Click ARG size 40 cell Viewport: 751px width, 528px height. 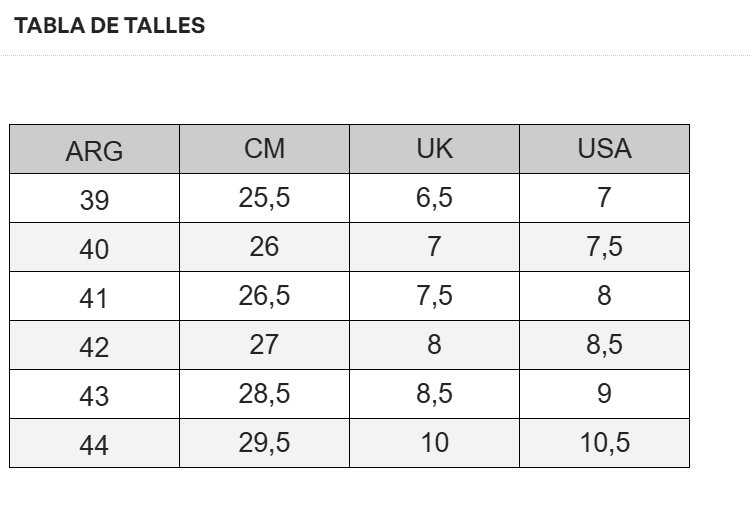(x=94, y=249)
